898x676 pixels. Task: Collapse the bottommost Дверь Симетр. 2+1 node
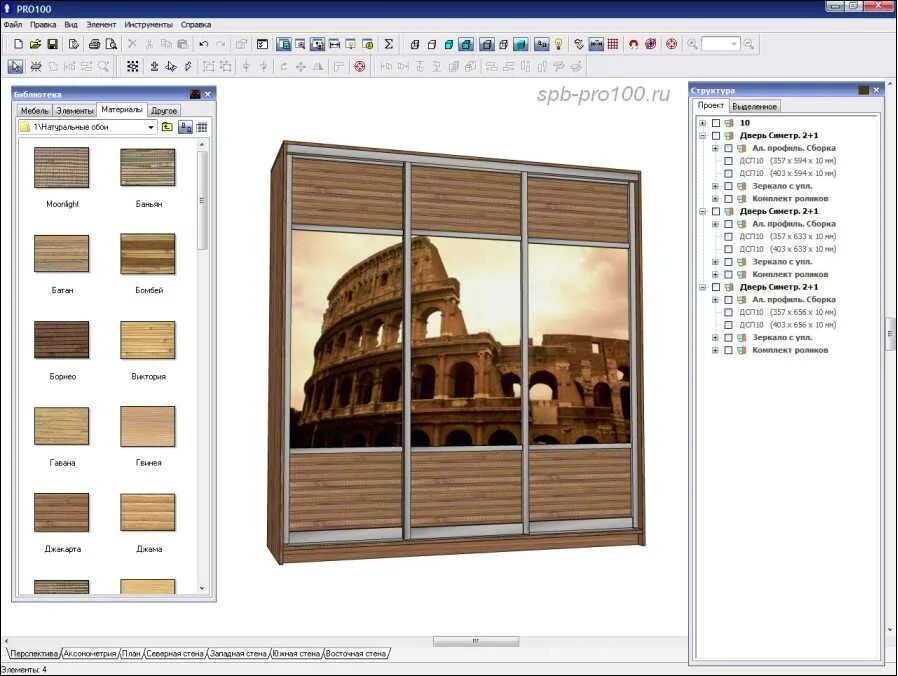click(703, 287)
